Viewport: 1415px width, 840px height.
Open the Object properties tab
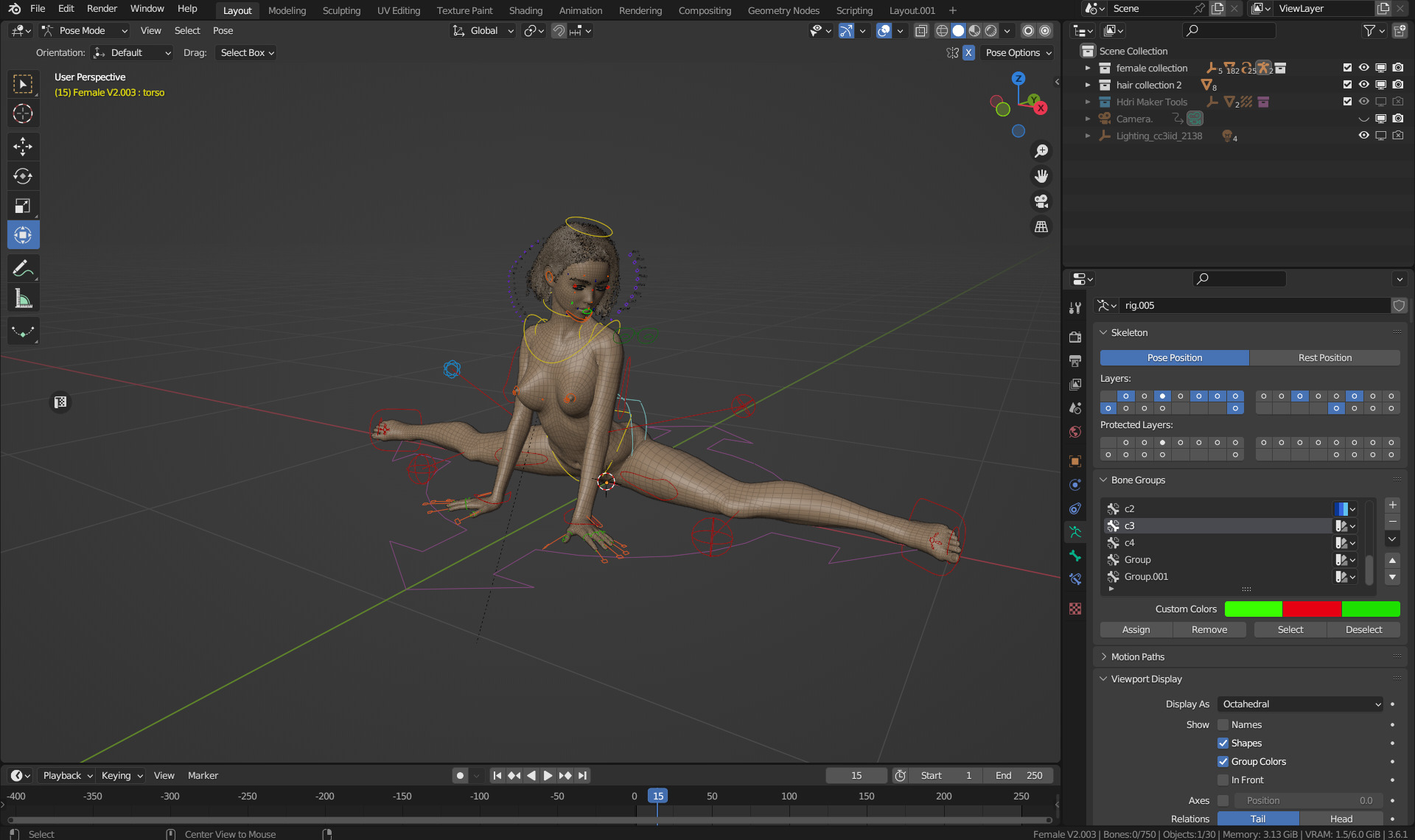pyautogui.click(x=1075, y=461)
